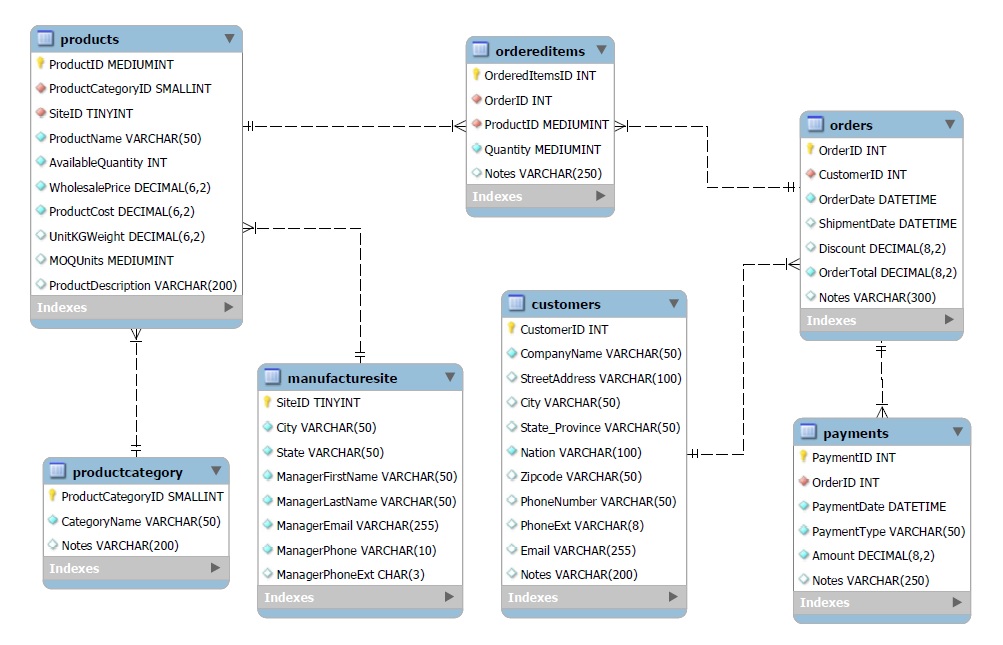
Task: Click the orders table header icon
Action: pyautogui.click(x=814, y=125)
